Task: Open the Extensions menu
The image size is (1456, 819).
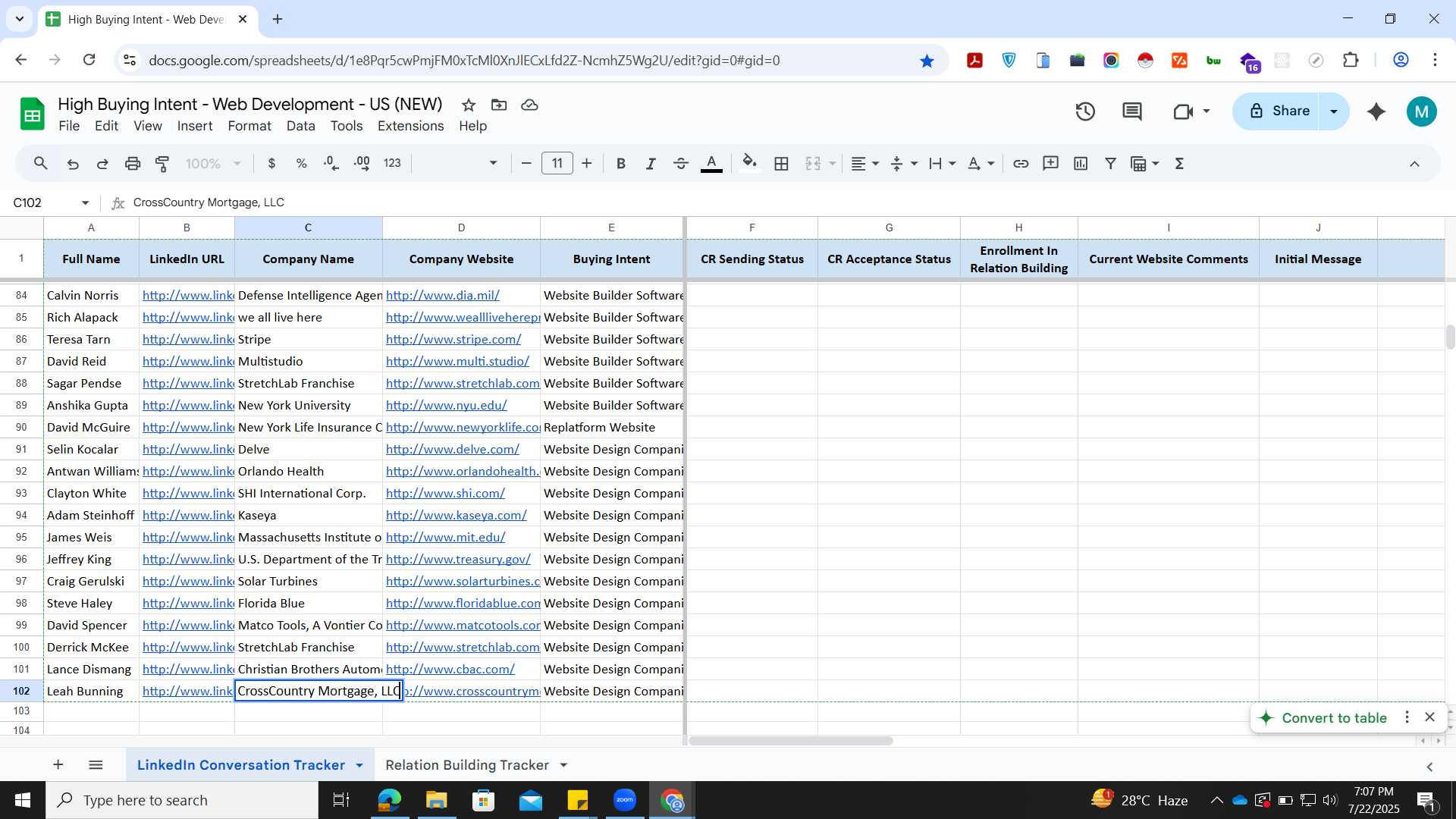Action: [x=410, y=126]
